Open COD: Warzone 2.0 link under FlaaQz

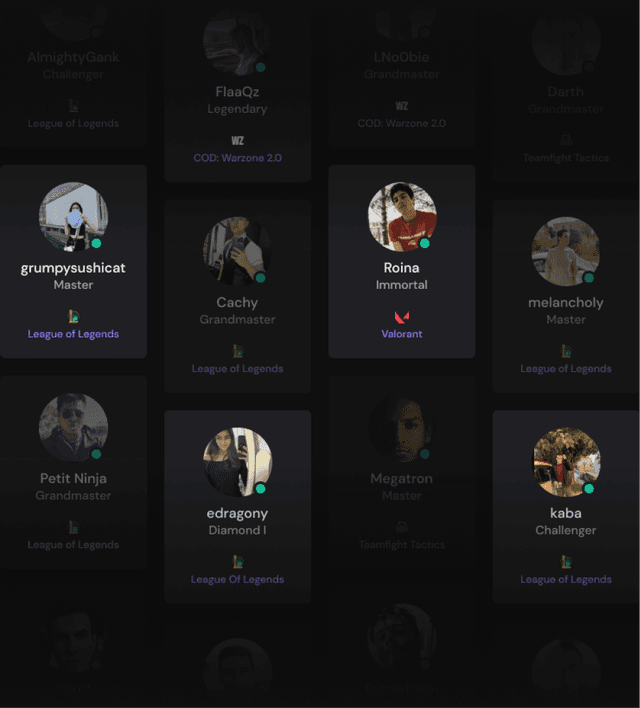point(238,158)
